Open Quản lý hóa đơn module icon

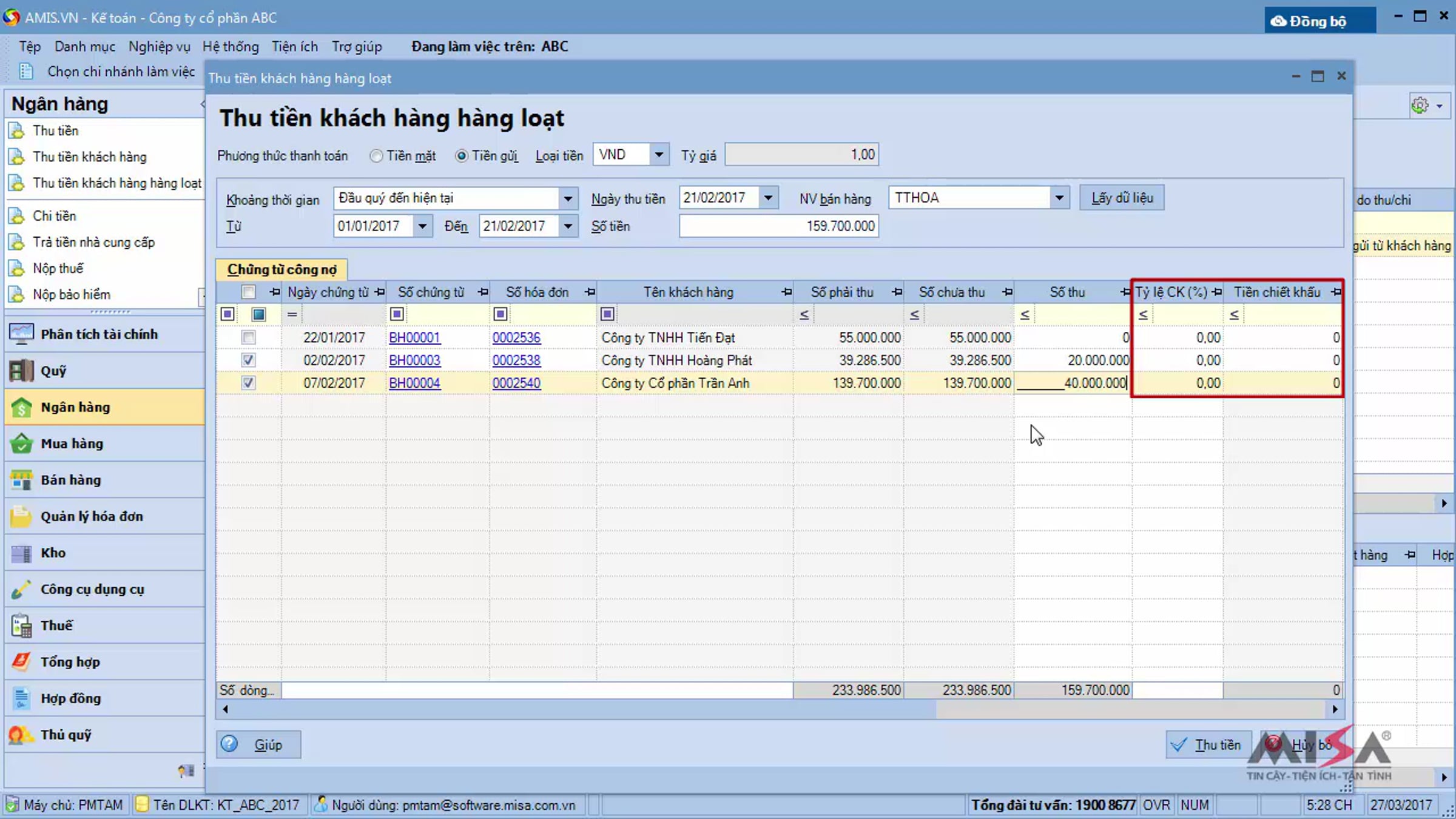21,516
